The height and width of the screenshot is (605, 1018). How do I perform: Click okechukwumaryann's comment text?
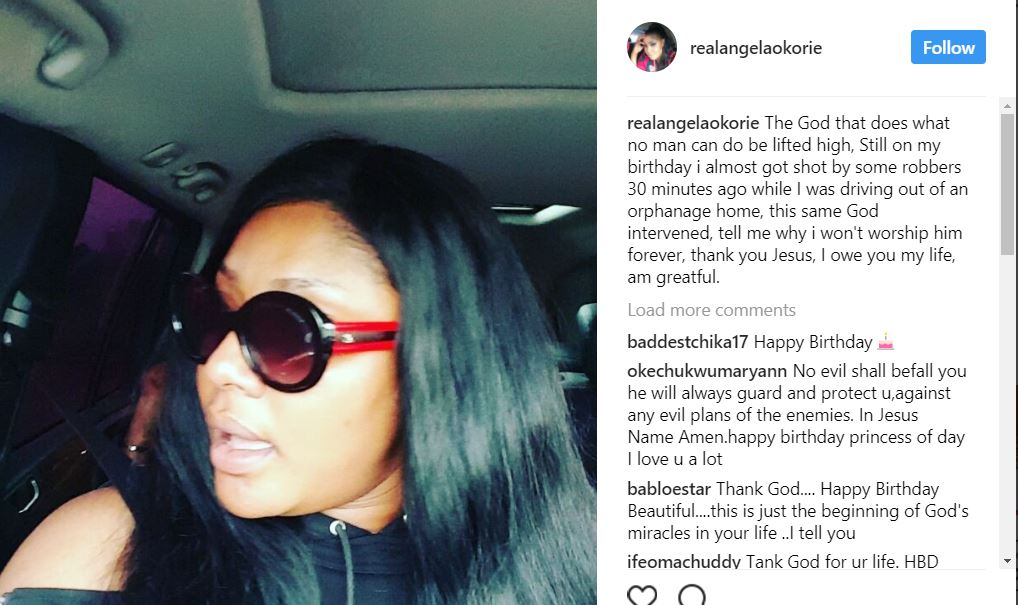(797, 415)
